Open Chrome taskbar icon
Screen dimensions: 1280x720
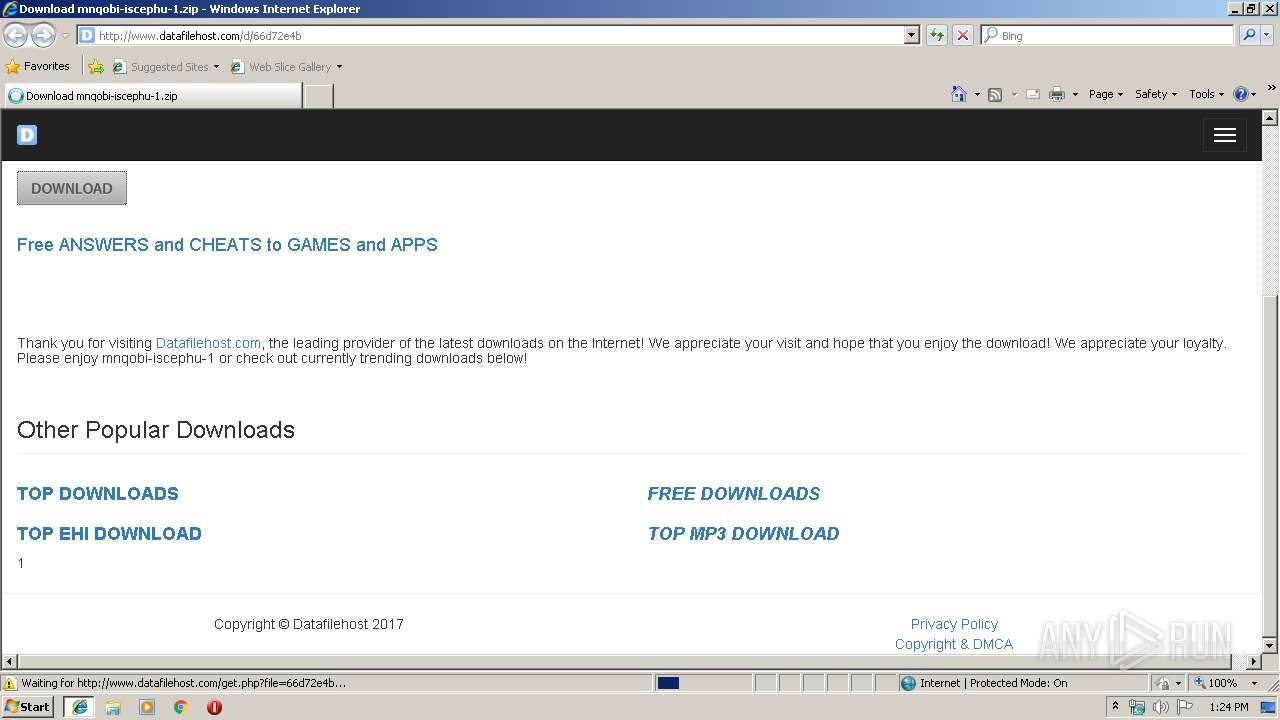pyautogui.click(x=181, y=707)
